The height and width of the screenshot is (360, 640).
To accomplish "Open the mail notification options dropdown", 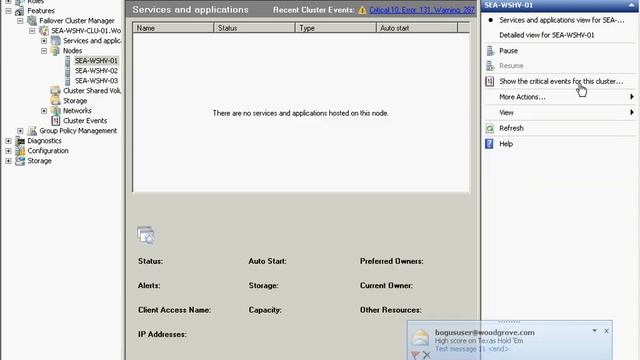I will pos(595,331).
